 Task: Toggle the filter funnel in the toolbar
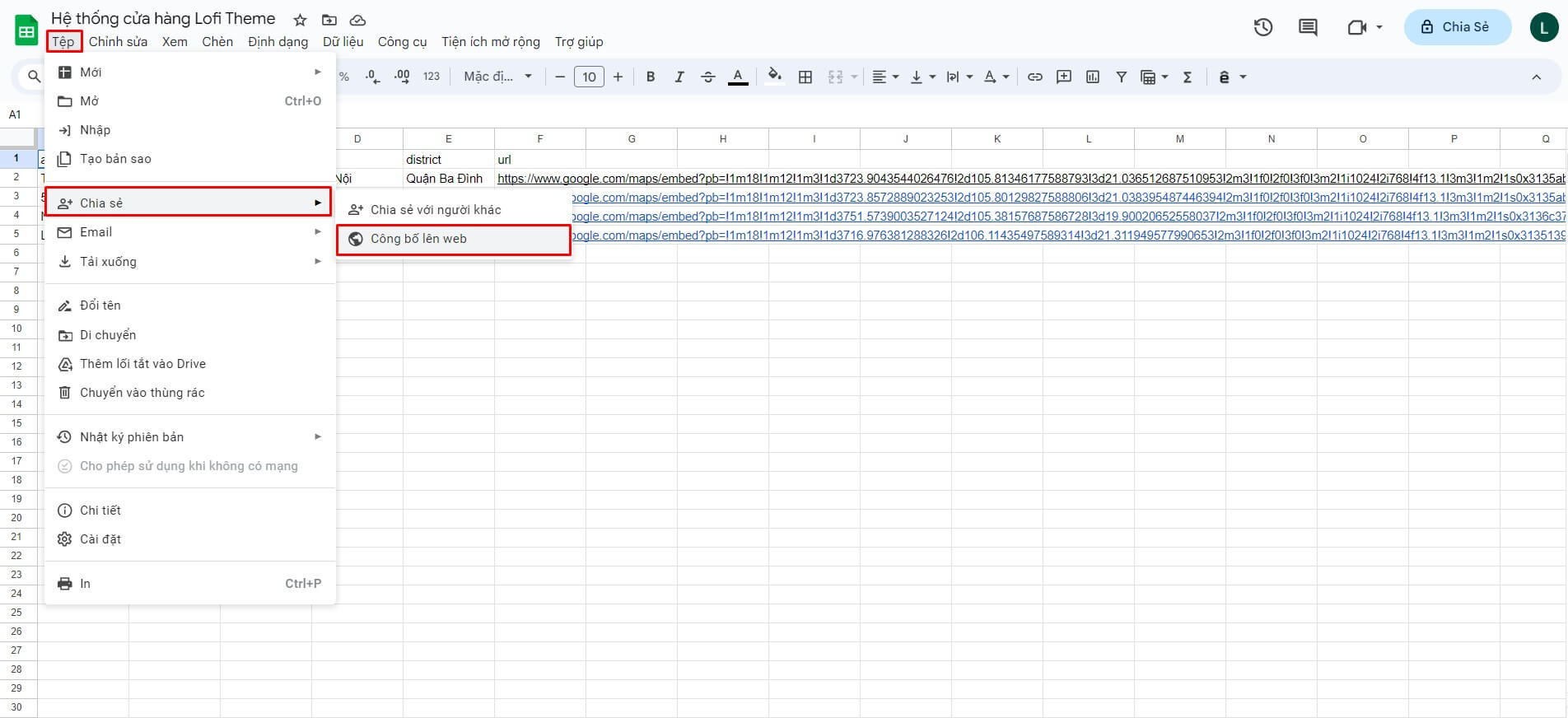pos(1121,77)
